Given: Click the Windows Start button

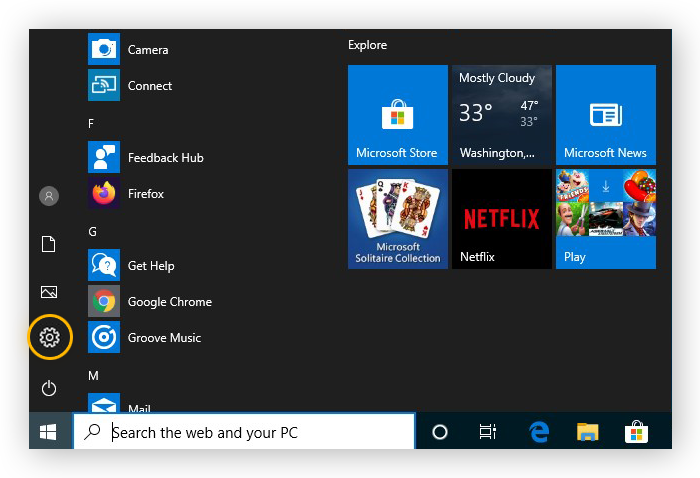Looking at the screenshot, I should pyautogui.click(x=48, y=432).
